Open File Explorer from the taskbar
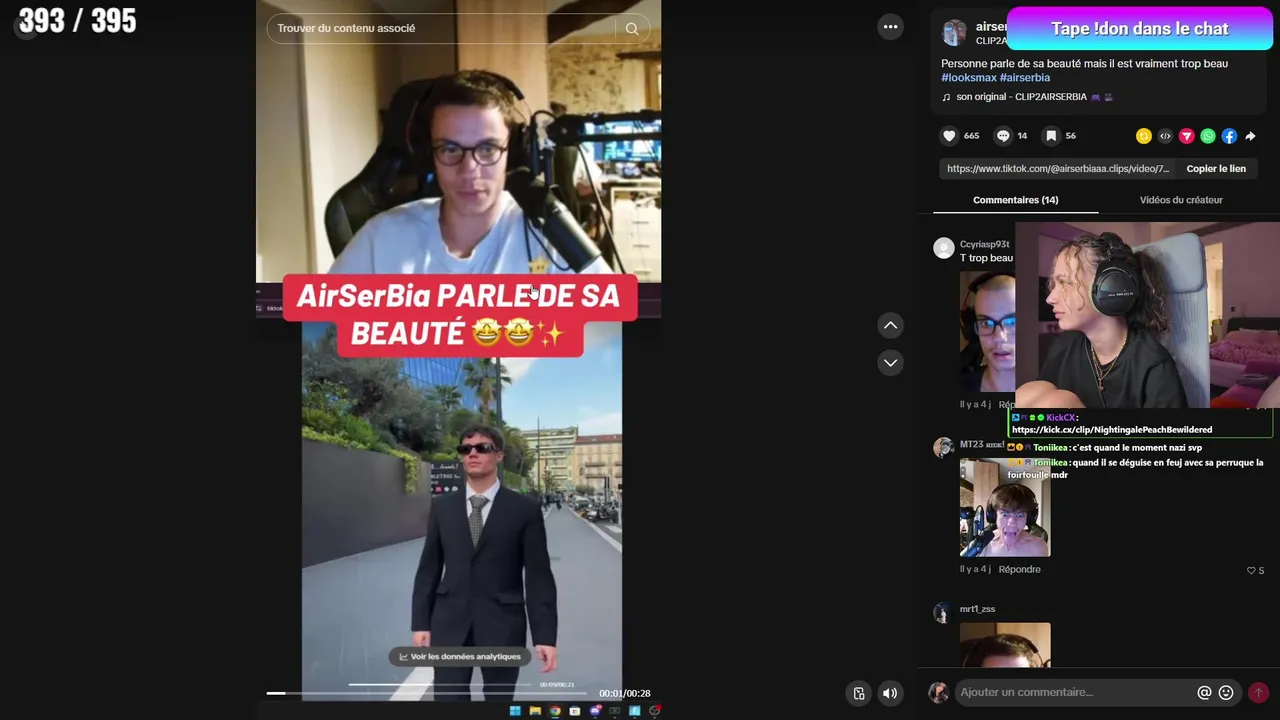Image resolution: width=1280 pixels, height=720 pixels. coord(535,711)
